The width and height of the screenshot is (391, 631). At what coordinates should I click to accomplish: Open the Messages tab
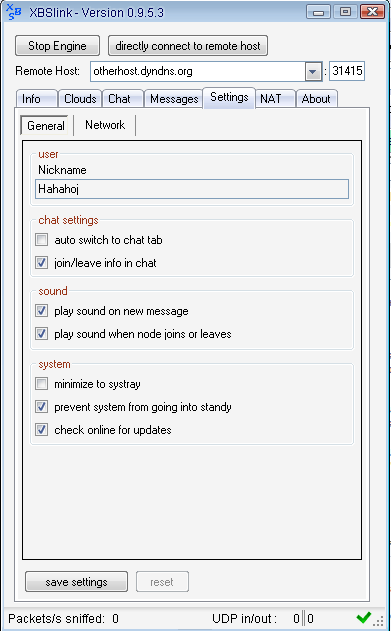[174, 99]
